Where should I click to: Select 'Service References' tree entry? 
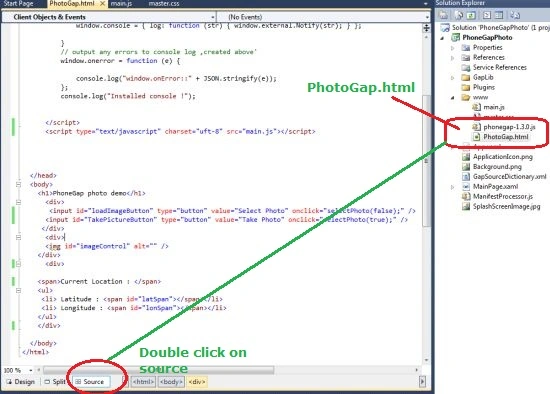(499, 67)
